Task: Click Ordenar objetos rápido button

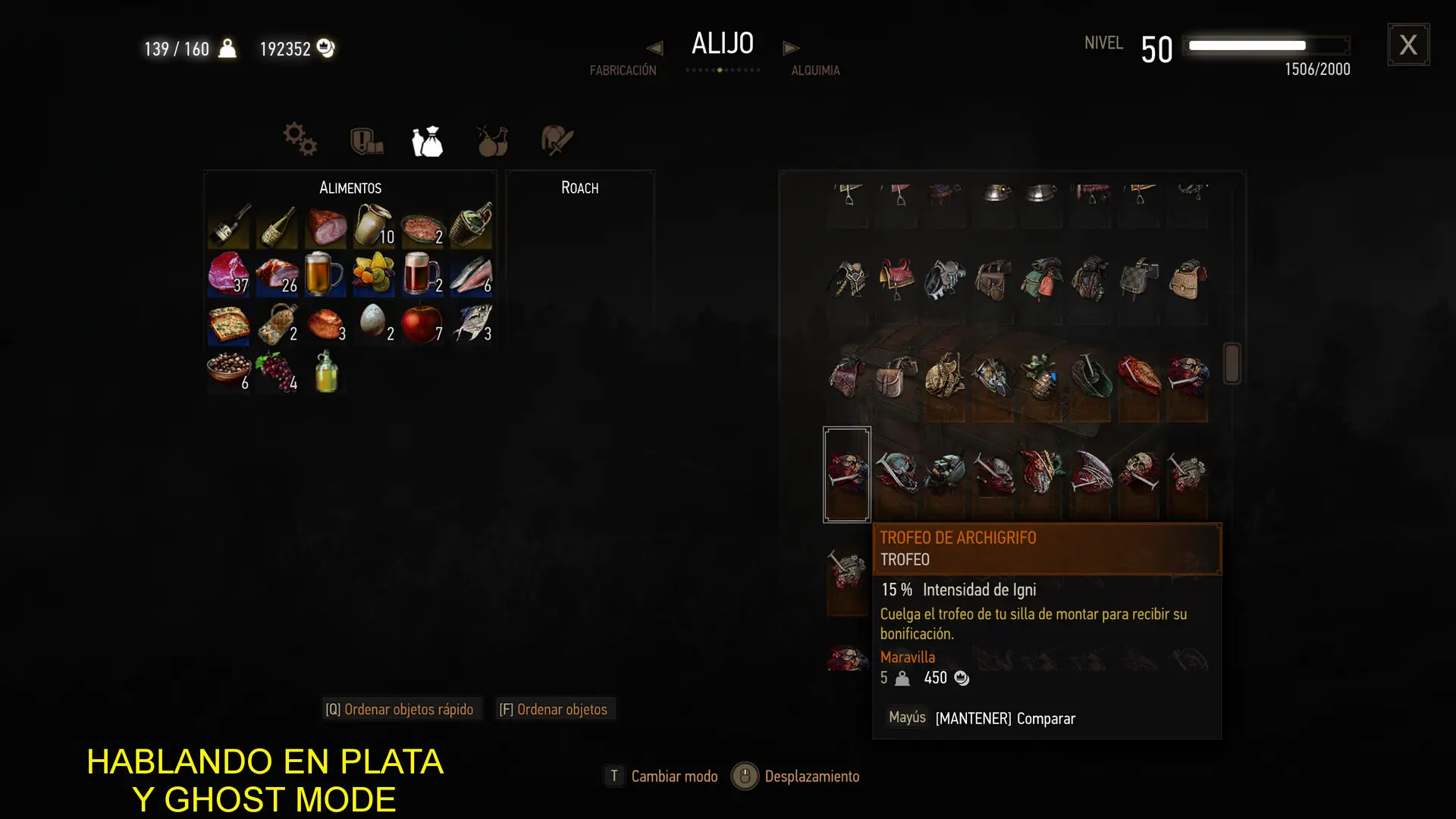Action: click(x=400, y=709)
